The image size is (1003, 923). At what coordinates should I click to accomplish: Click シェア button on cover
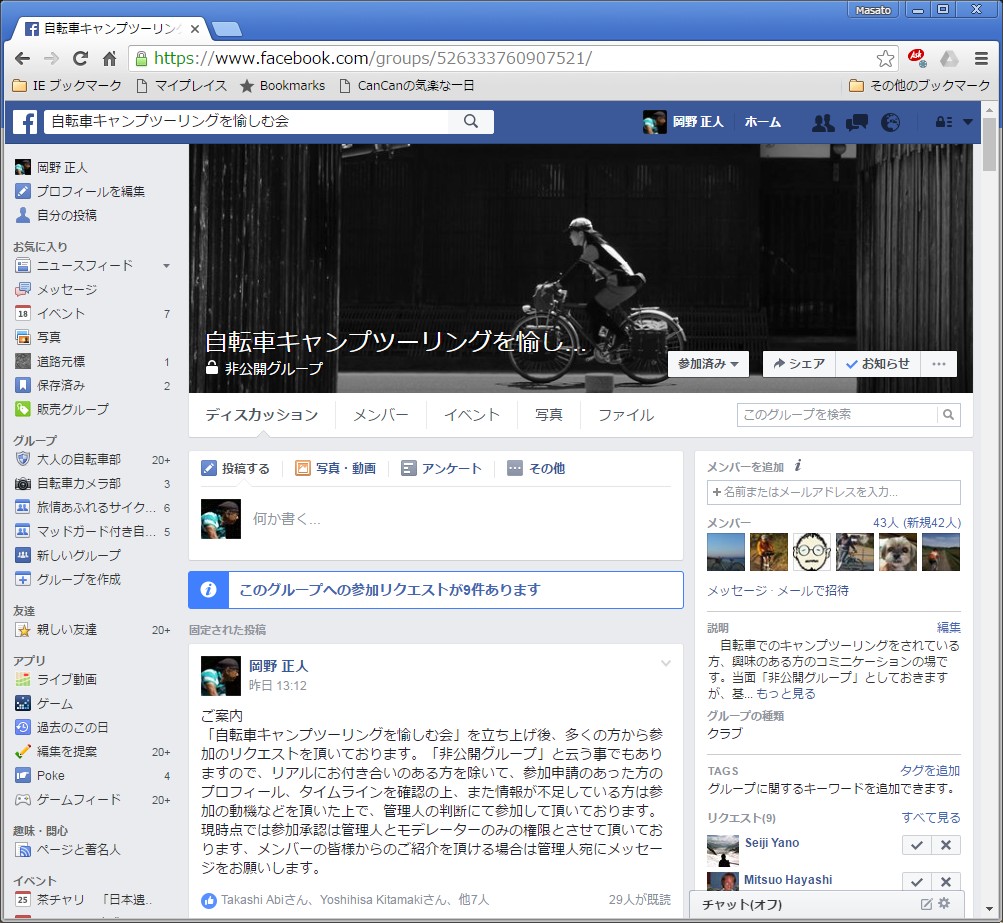click(x=799, y=364)
